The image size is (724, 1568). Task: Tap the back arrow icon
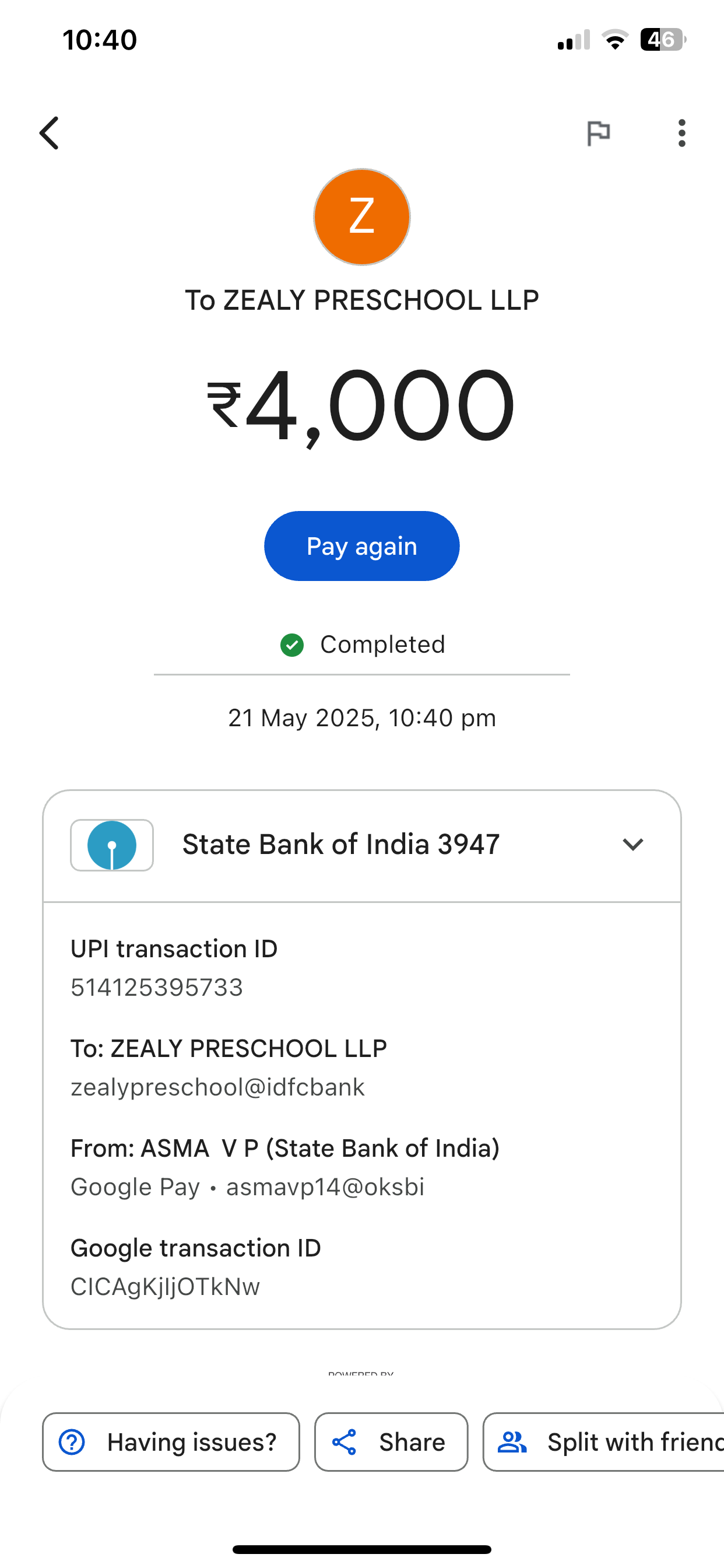coord(50,132)
